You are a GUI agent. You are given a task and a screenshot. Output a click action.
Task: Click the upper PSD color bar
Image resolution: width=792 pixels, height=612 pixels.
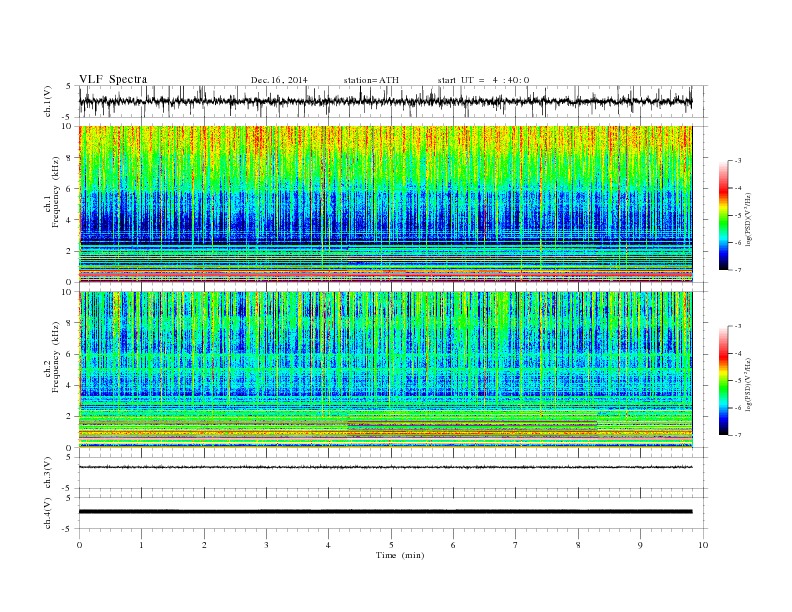tap(724, 216)
